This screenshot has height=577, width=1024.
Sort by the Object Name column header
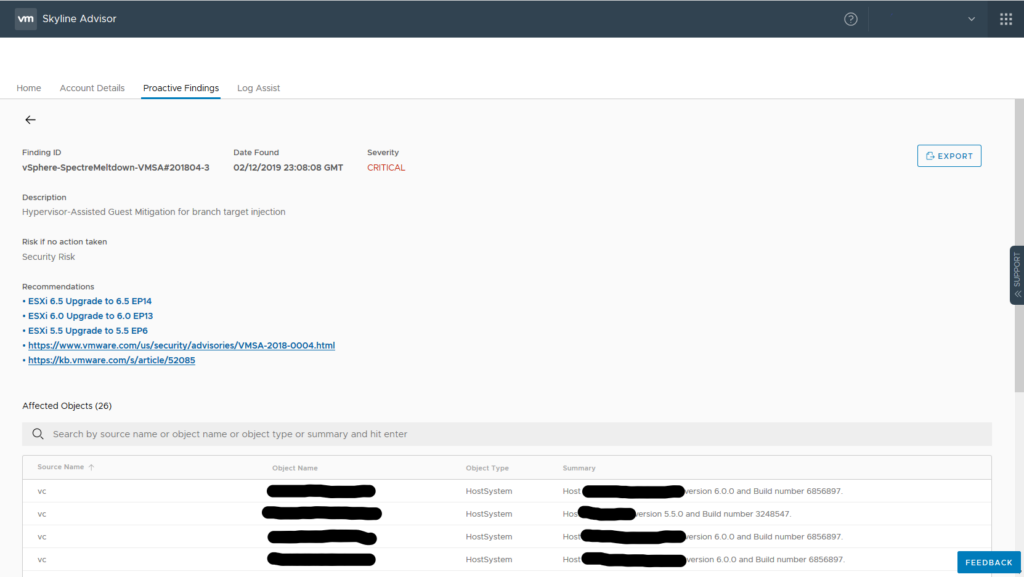(295, 468)
